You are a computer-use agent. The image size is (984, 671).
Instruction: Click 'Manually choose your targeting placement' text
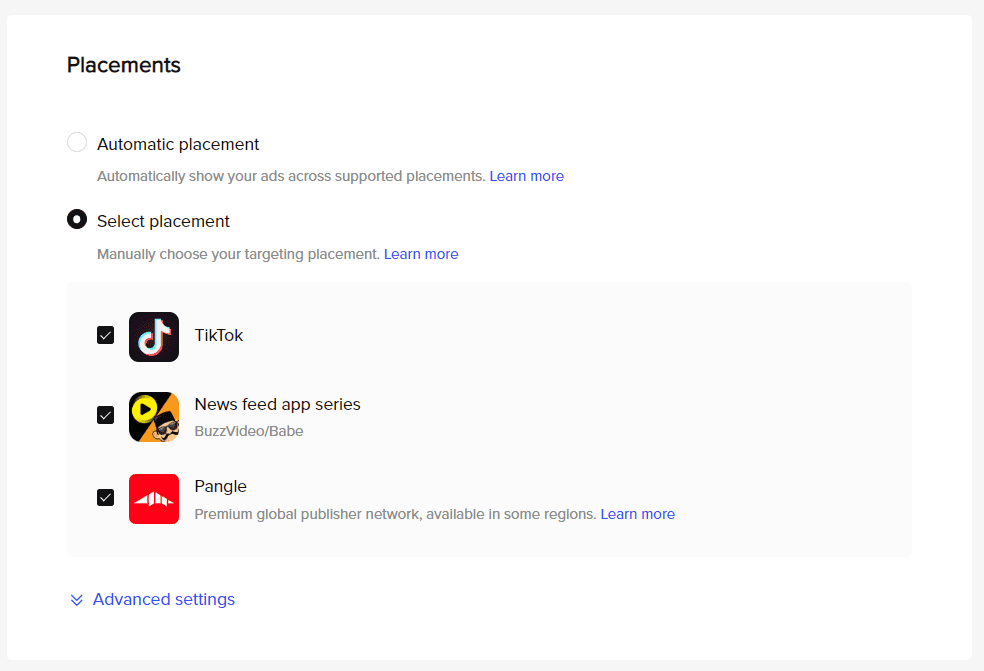[238, 254]
